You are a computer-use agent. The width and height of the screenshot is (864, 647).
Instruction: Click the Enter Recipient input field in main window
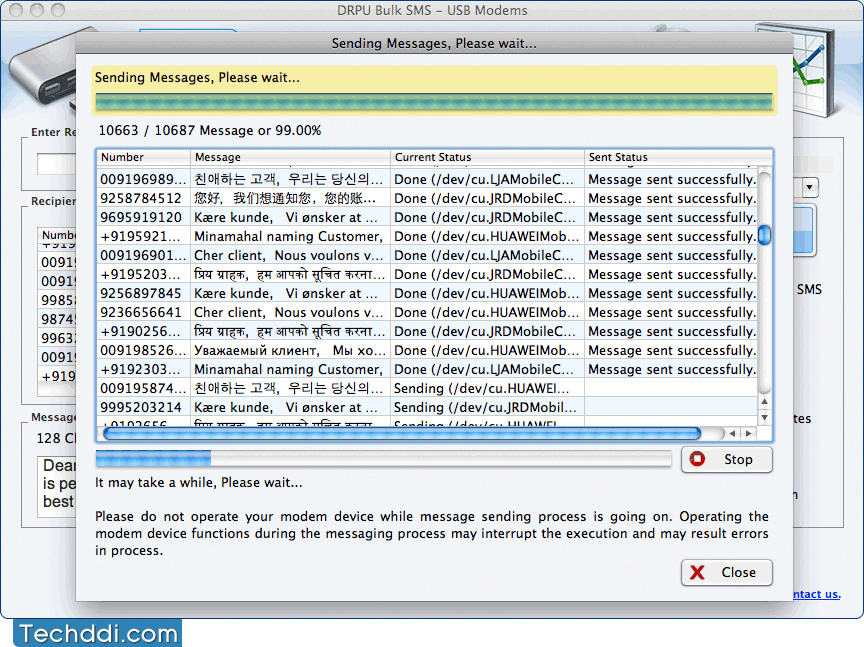[56, 164]
